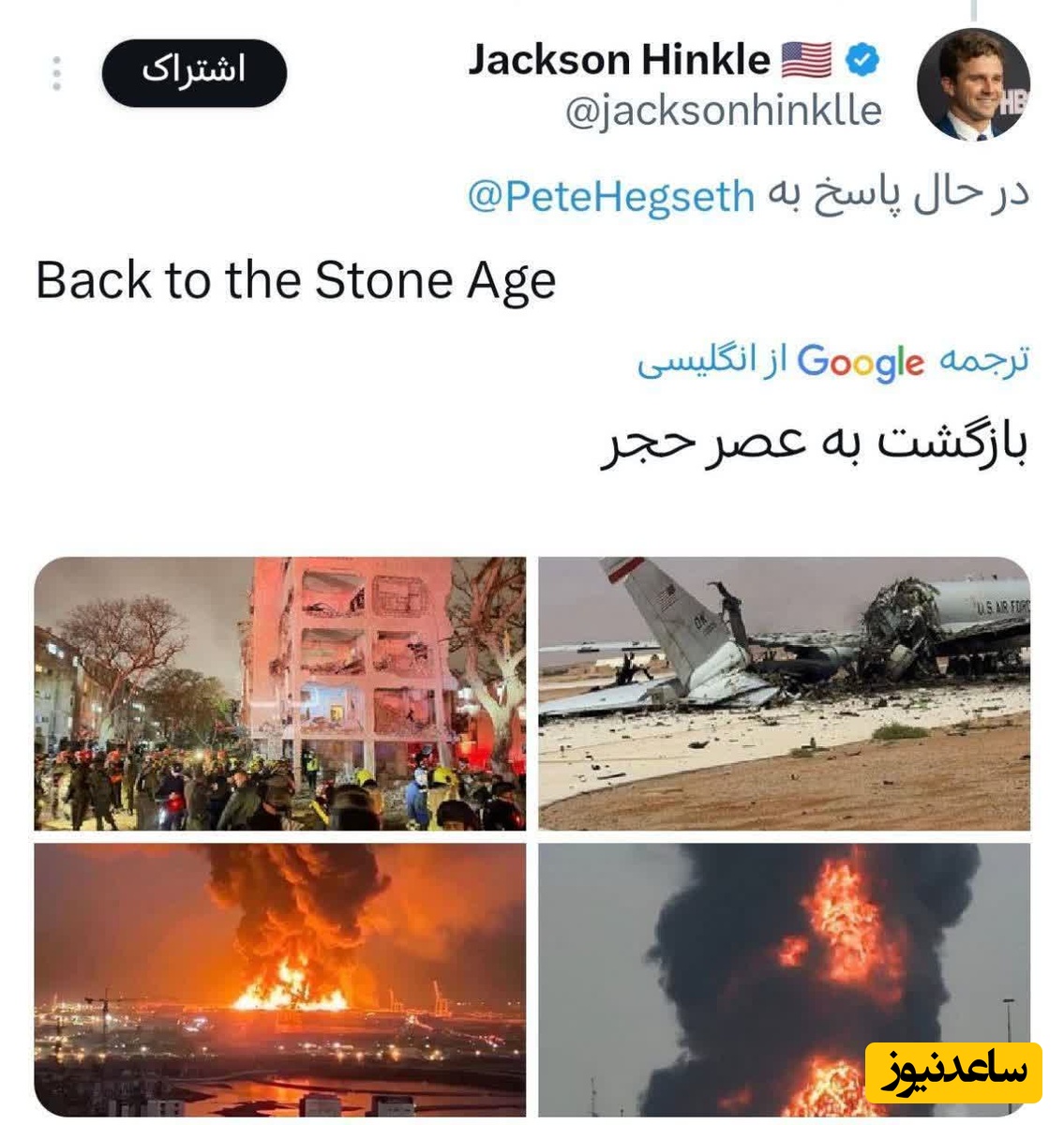Open the black smoke and flames photo
Viewport: 1064px width, 1125px height.
784,980
